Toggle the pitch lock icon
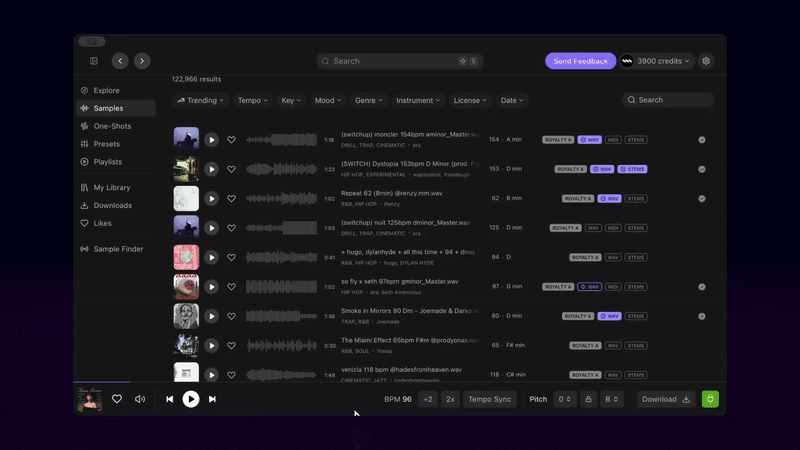This screenshot has width=800, height=450. (589, 399)
